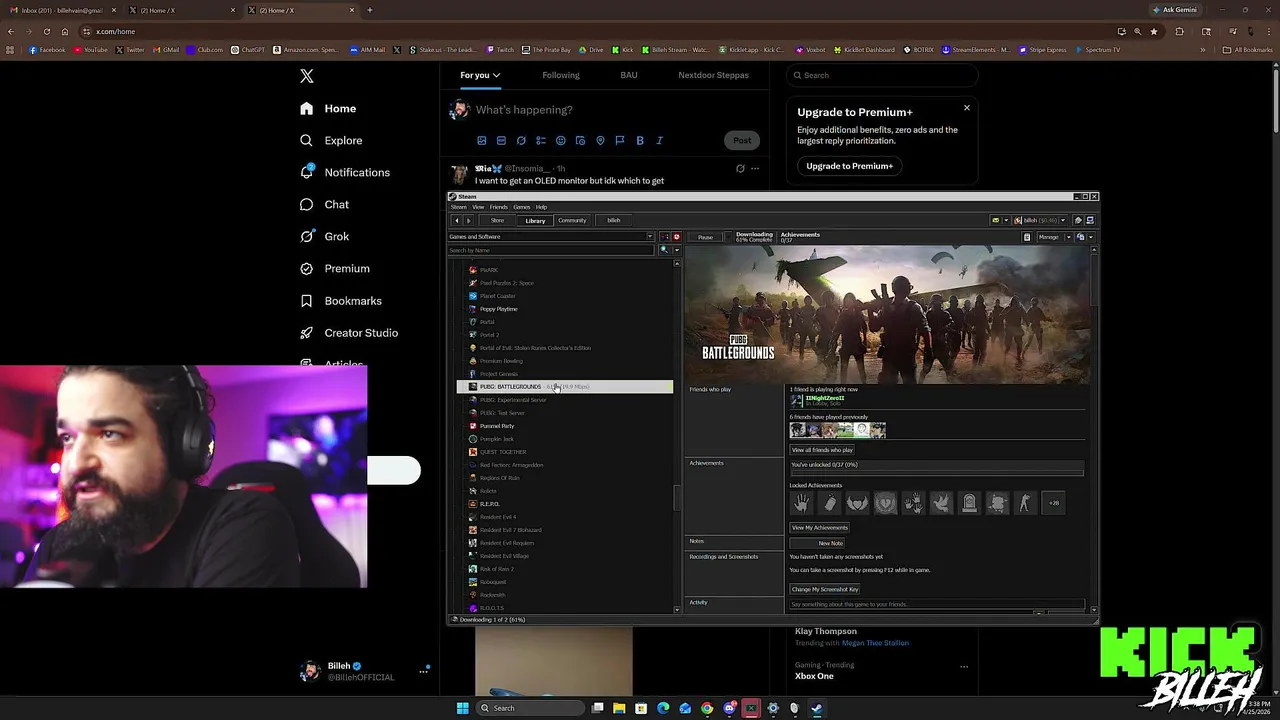Image resolution: width=1280 pixels, height=720 pixels.
Task: Click the add image icon in the X composer
Action: (x=481, y=141)
